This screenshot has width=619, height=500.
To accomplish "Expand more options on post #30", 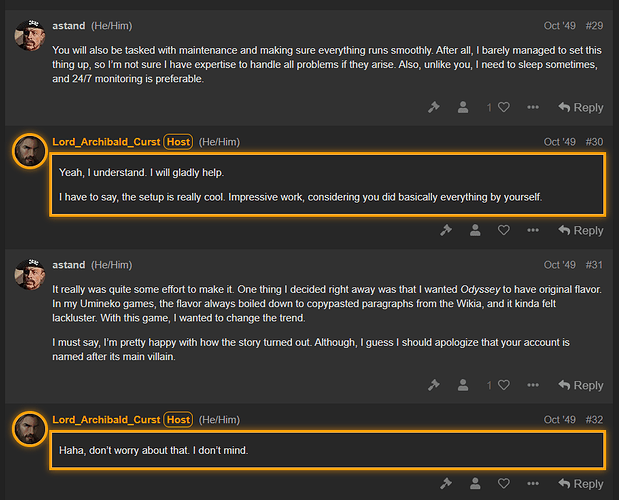I will pos(533,230).
